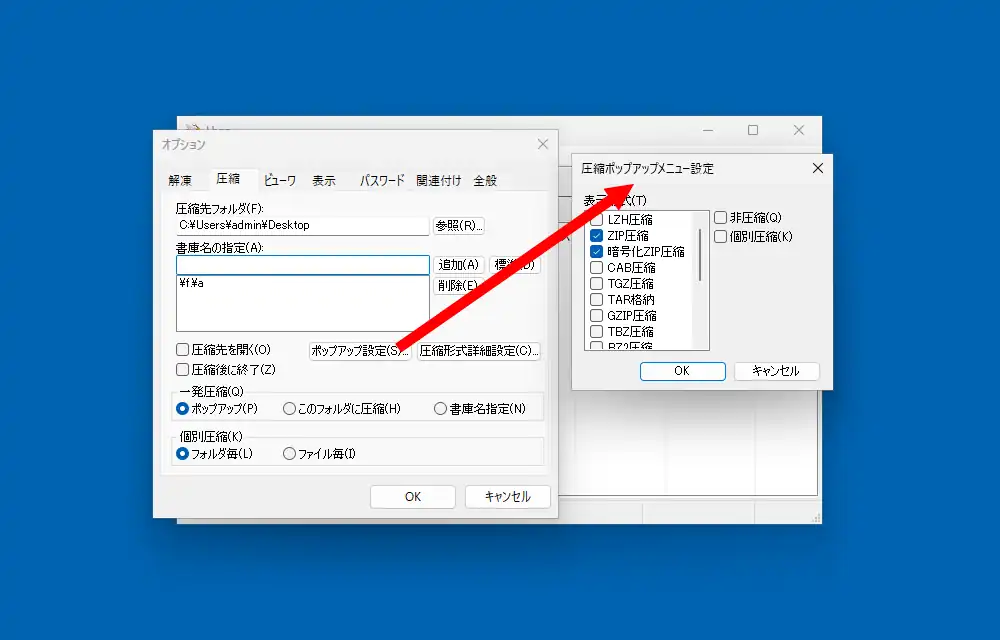
Task: Click the 参照 browse button
Action: click(459, 226)
